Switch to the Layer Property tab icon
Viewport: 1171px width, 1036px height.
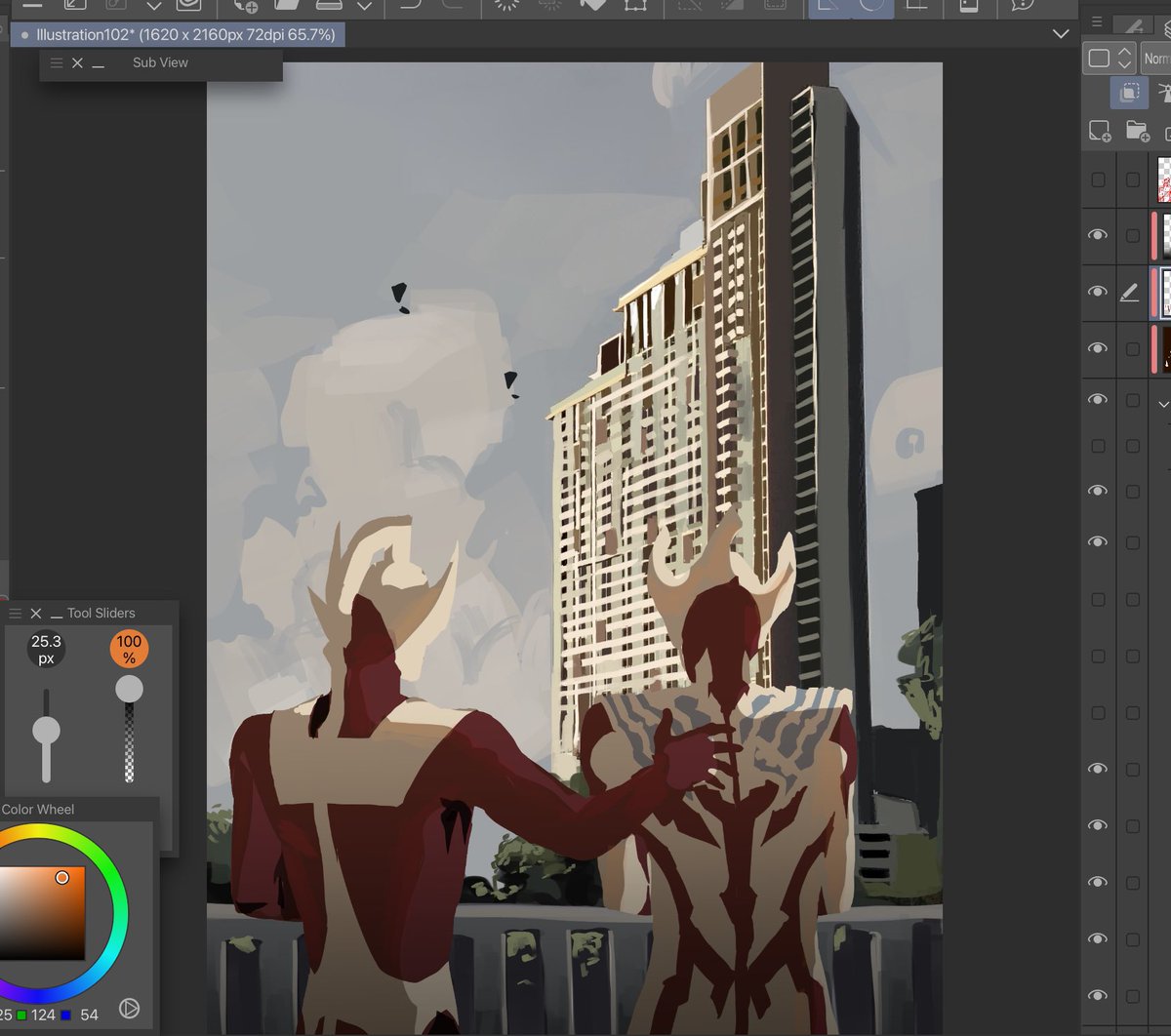pos(1131,23)
